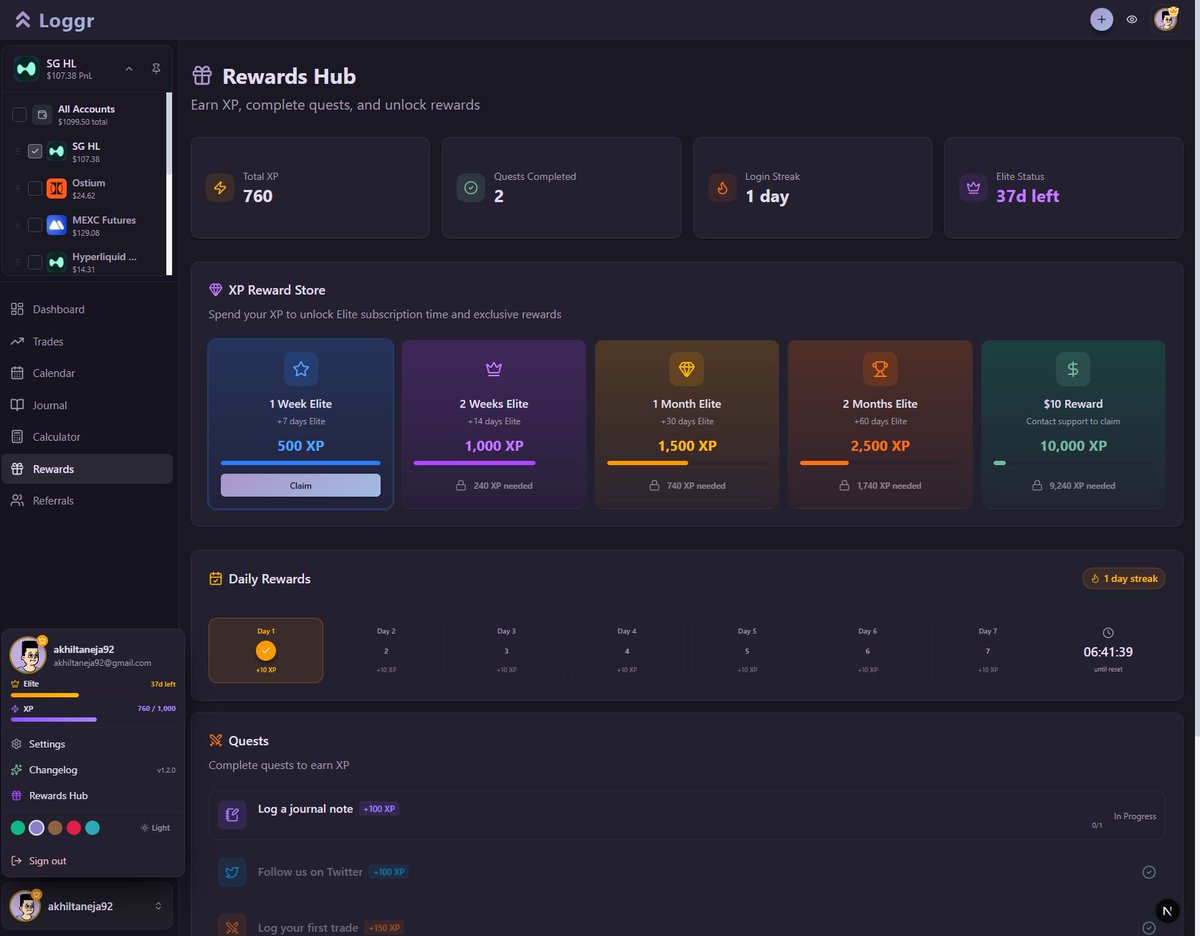1200x936 pixels.
Task: Toggle the akhiltaneja92 profile menu expander
Action: tap(157, 906)
